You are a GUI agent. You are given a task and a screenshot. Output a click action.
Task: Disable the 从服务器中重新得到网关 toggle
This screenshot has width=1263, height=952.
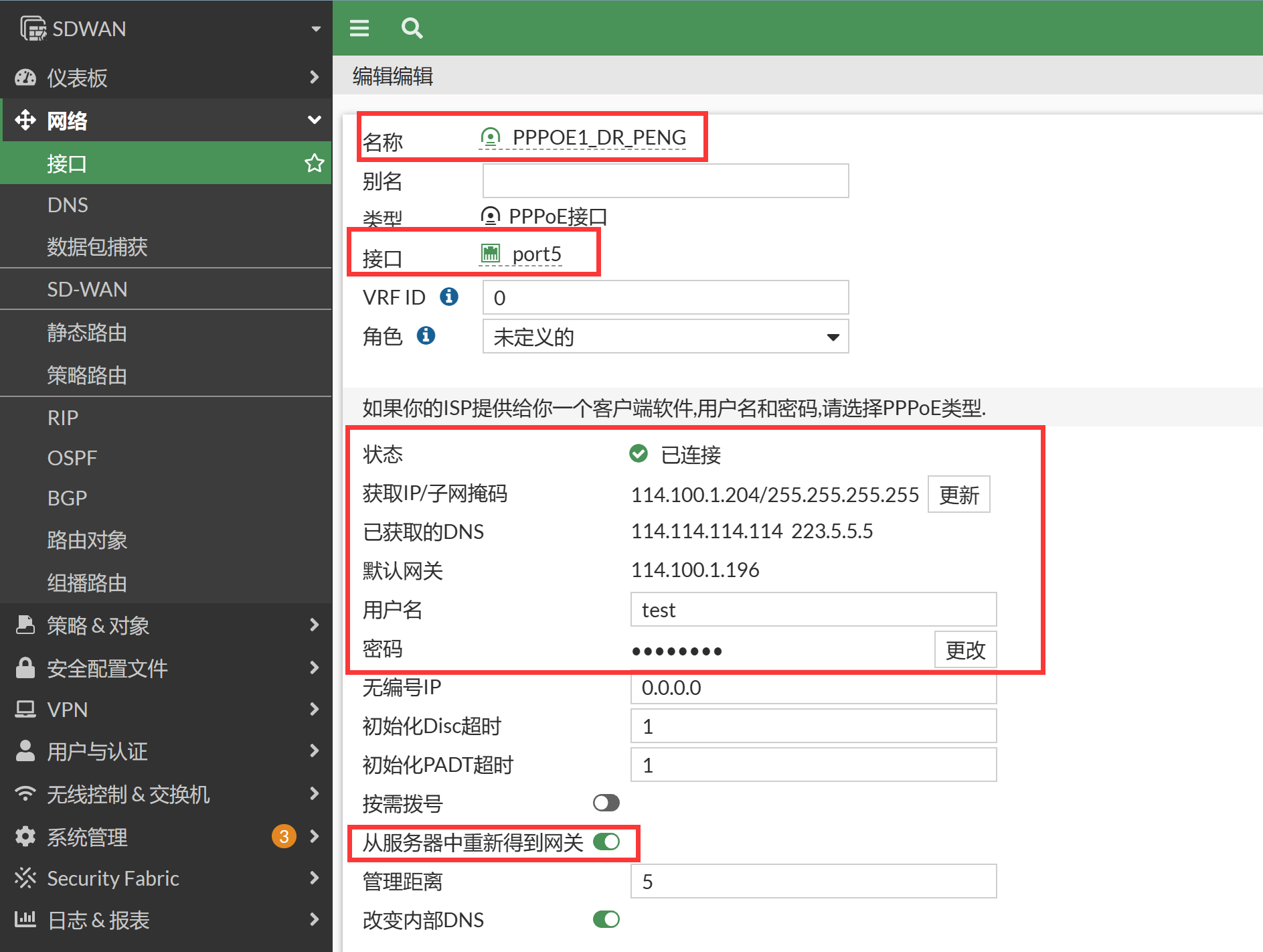tap(606, 842)
